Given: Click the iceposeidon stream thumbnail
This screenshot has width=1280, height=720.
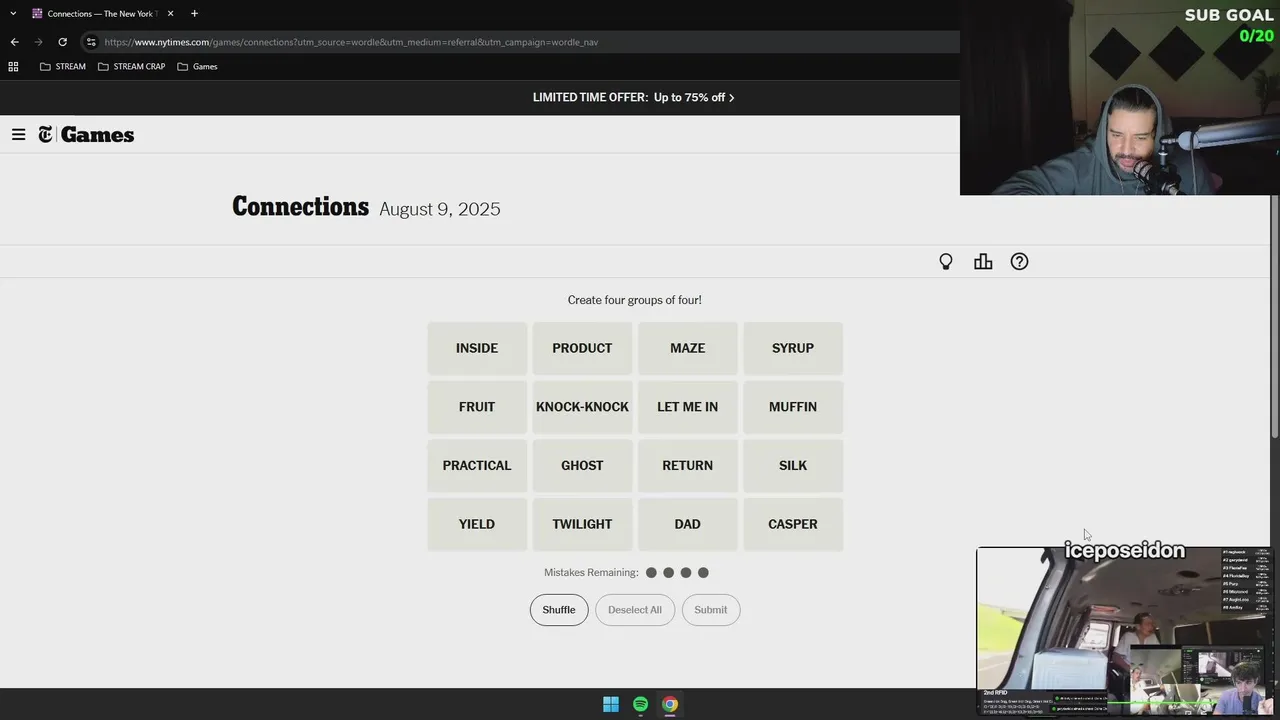Looking at the screenshot, I should click(1125, 631).
